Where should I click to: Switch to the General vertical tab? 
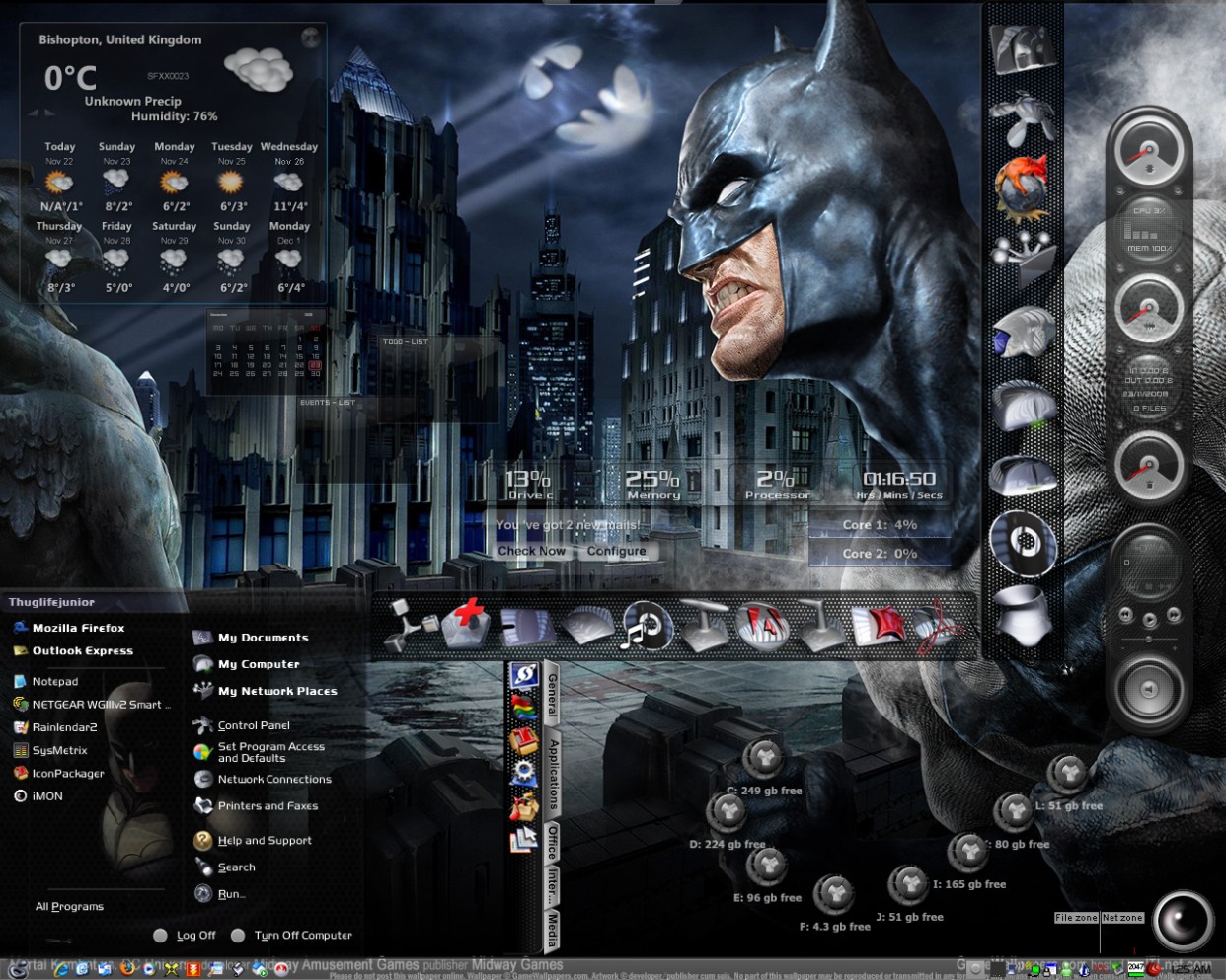coord(553,694)
